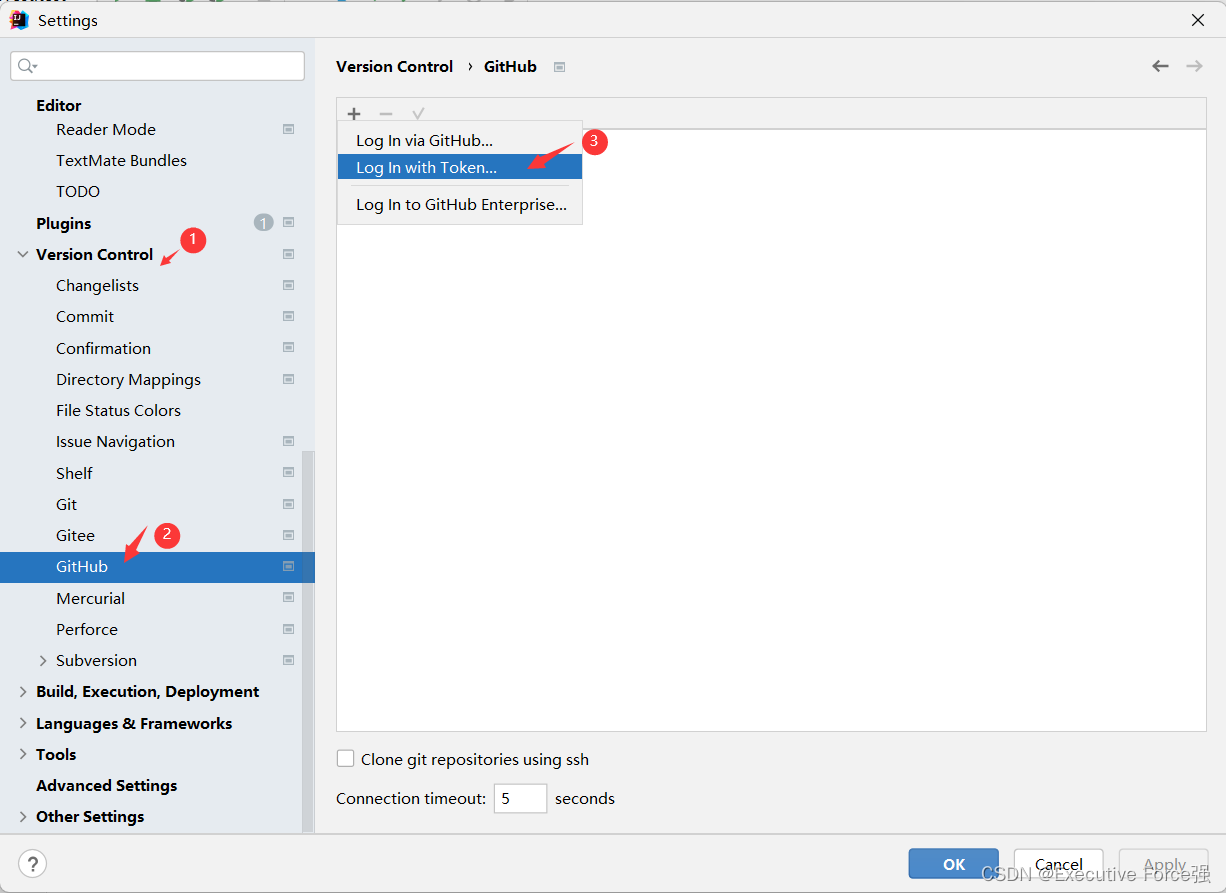Screen dimensions: 1226x893
Task: Open Shelf settings page
Action: pos(74,473)
